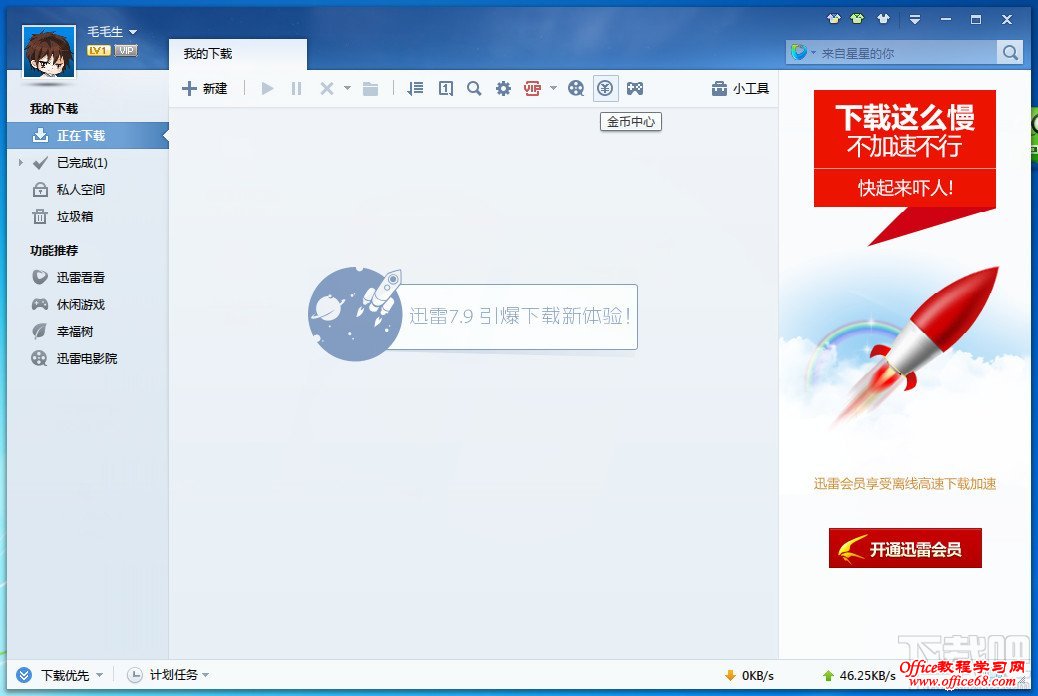
Task: Click the first colored shirt skin icon
Action: (833, 19)
